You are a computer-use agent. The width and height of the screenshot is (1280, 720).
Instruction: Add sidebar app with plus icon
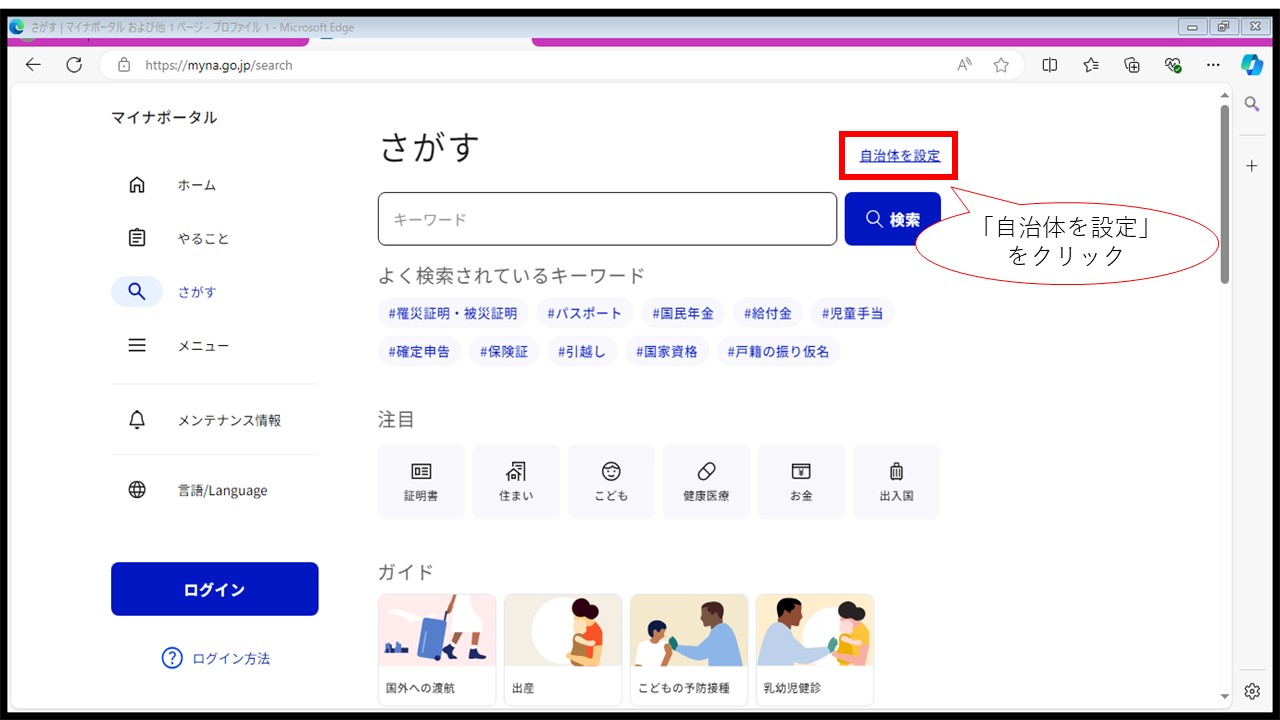pos(1252,166)
